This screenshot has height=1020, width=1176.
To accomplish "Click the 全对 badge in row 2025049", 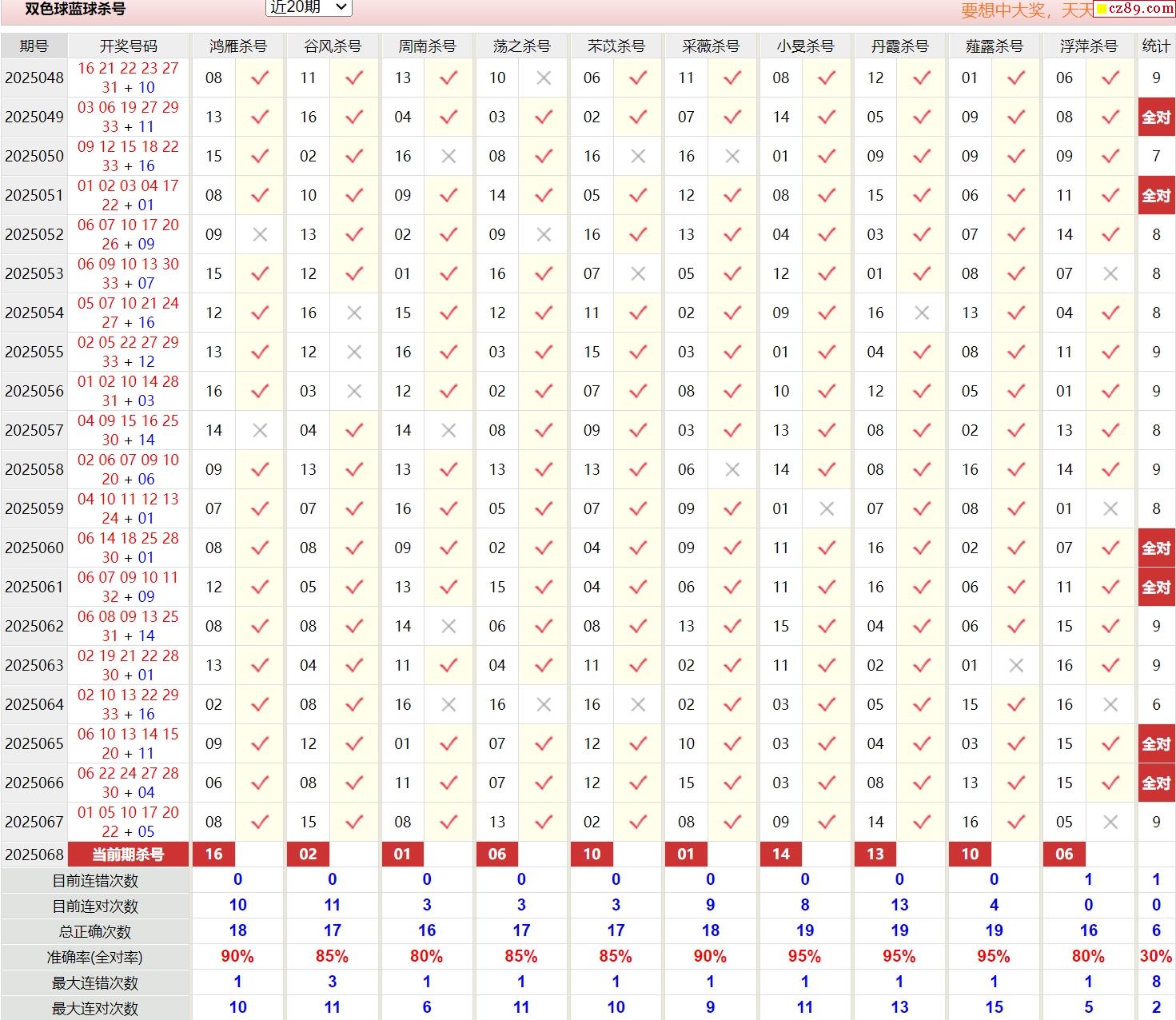I will tap(1156, 117).
